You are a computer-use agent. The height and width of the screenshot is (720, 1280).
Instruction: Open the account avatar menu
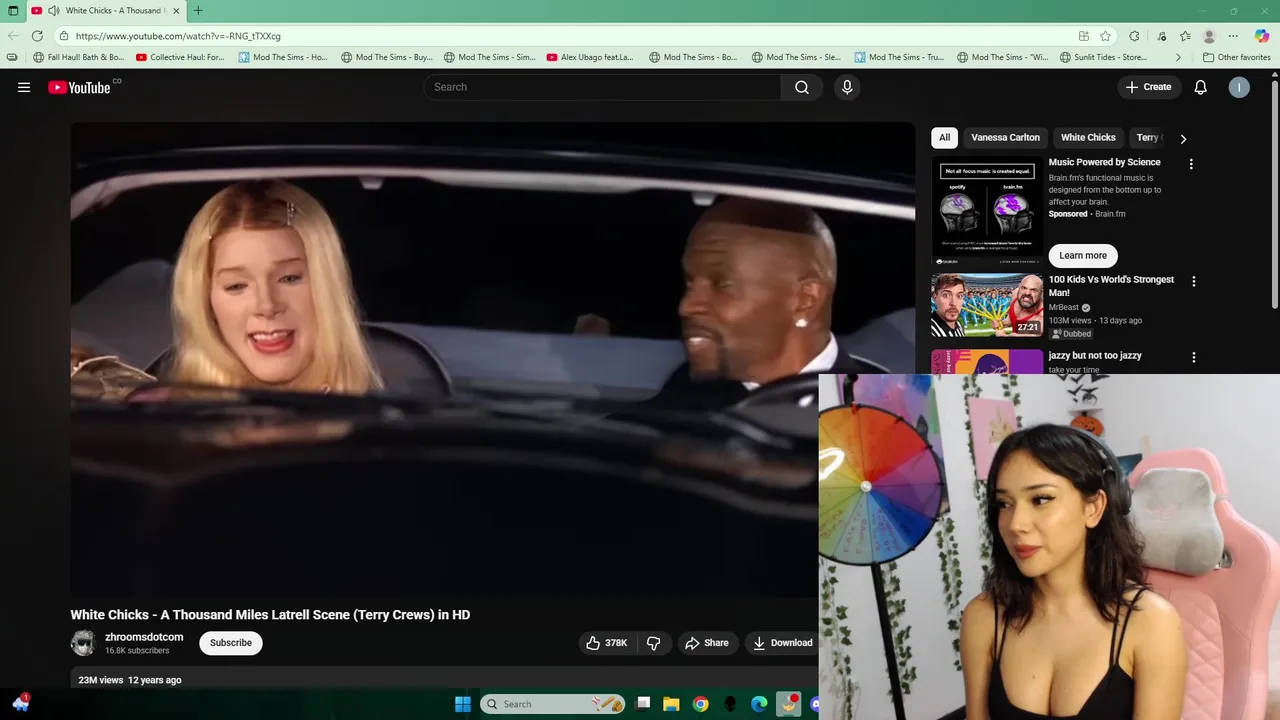(1239, 87)
